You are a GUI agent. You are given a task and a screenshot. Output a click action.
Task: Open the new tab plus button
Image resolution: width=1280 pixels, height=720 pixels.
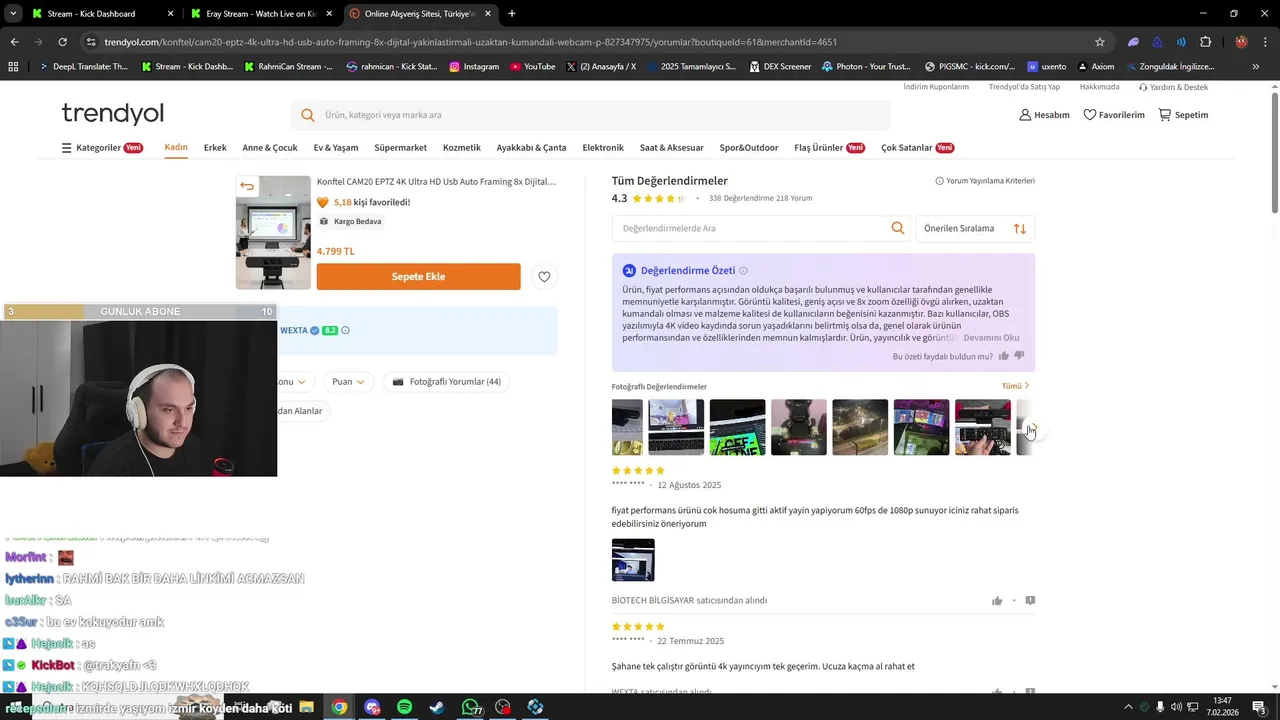pyautogui.click(x=512, y=14)
